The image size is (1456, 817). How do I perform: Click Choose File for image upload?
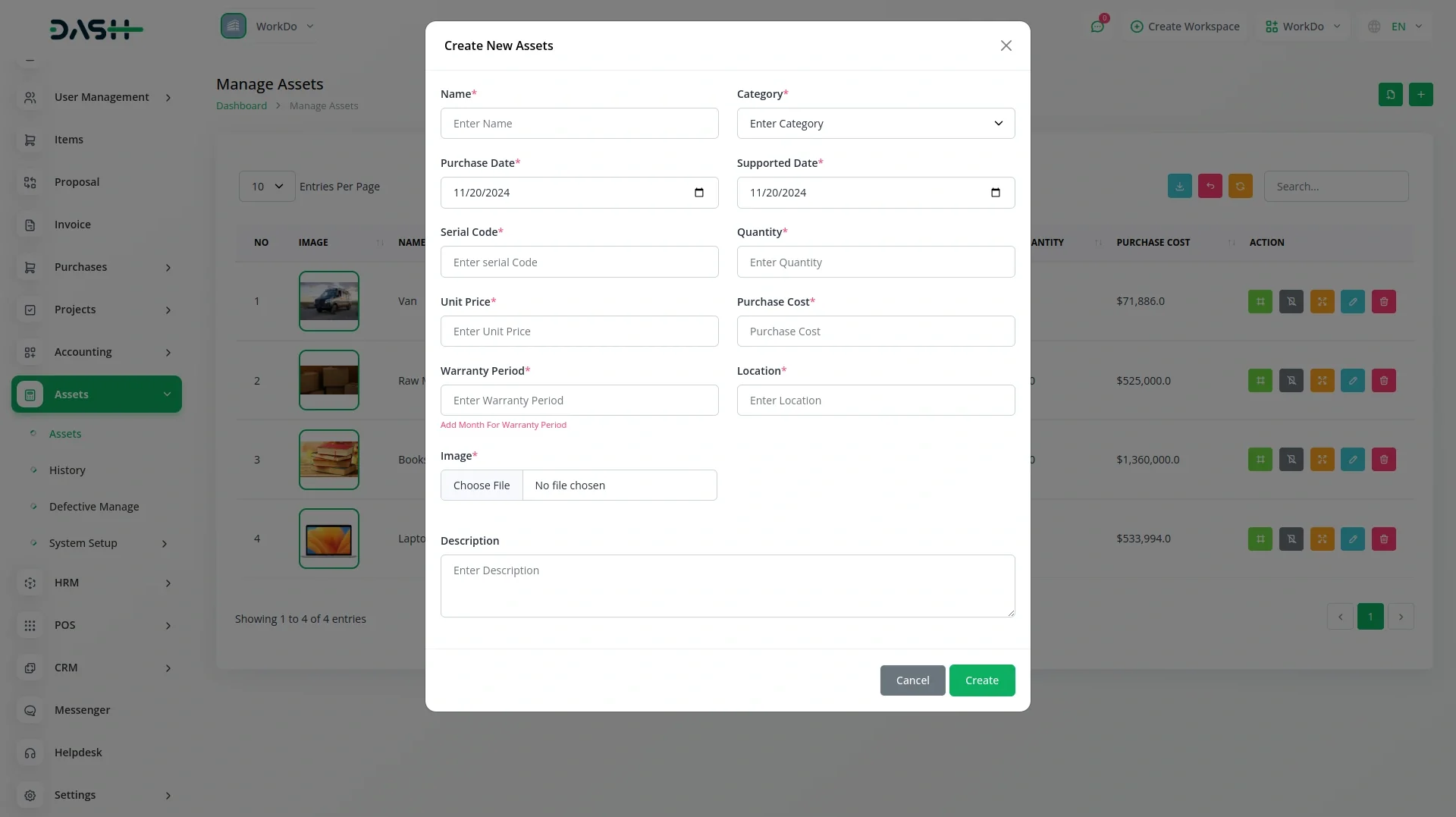click(482, 485)
